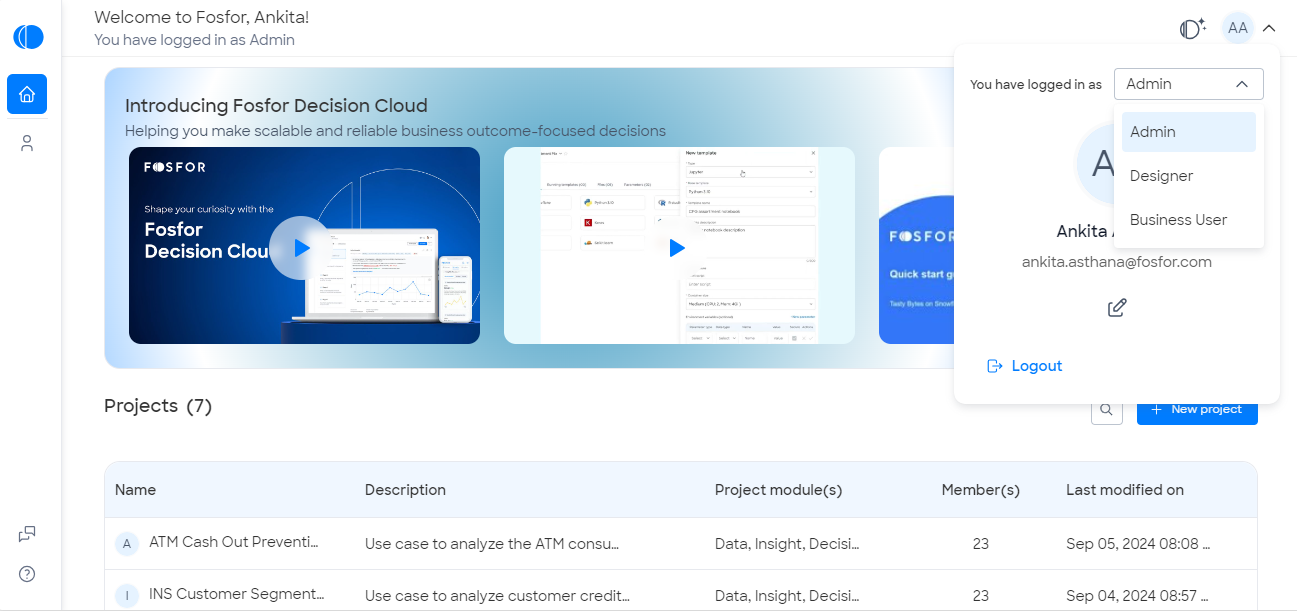Click the Fosfor logo in sidebar

tap(28, 37)
